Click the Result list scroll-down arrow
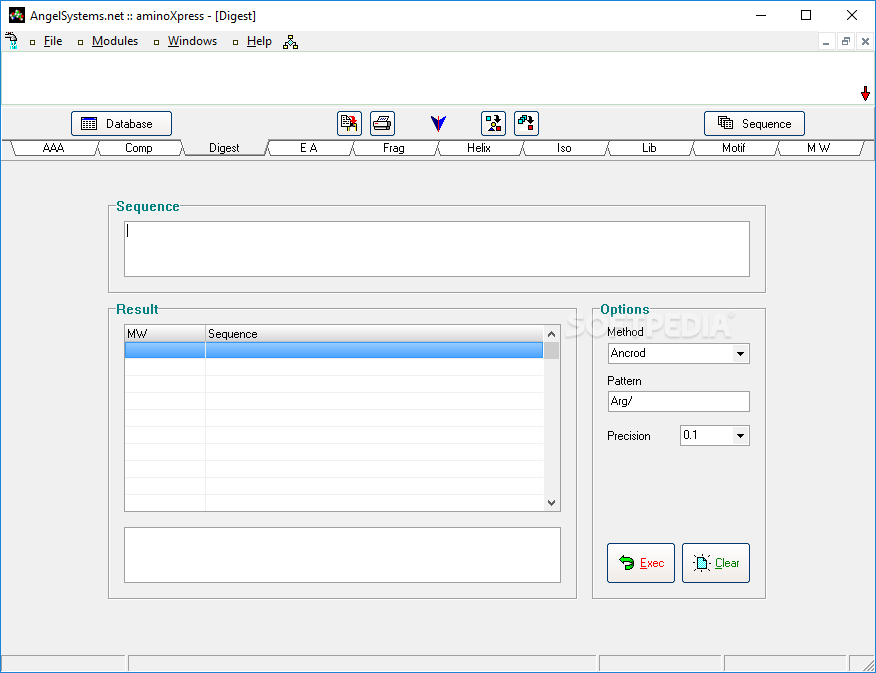This screenshot has width=876, height=673. click(x=551, y=503)
